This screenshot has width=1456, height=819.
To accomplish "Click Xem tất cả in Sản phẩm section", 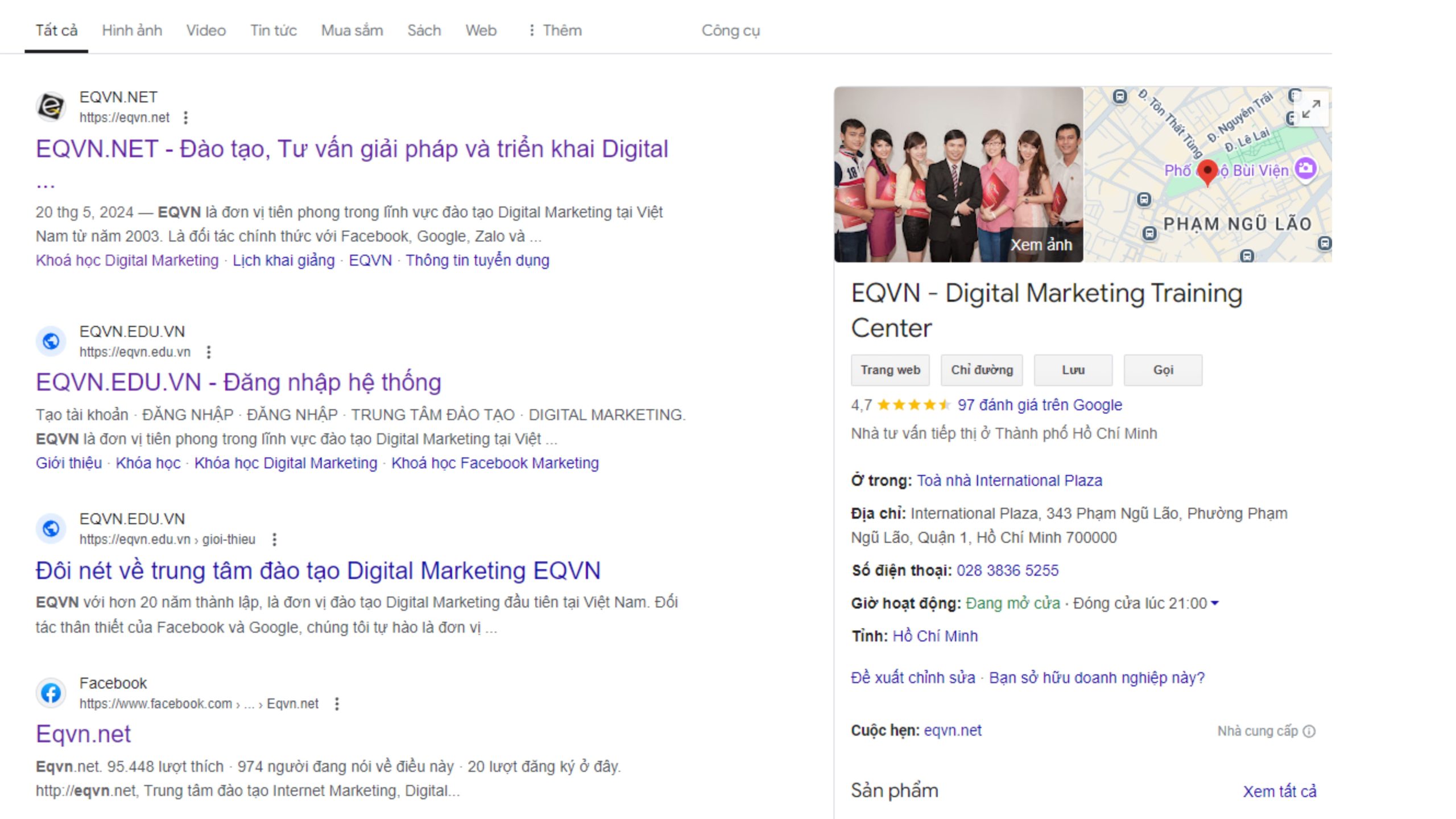I will pyautogui.click(x=1279, y=791).
